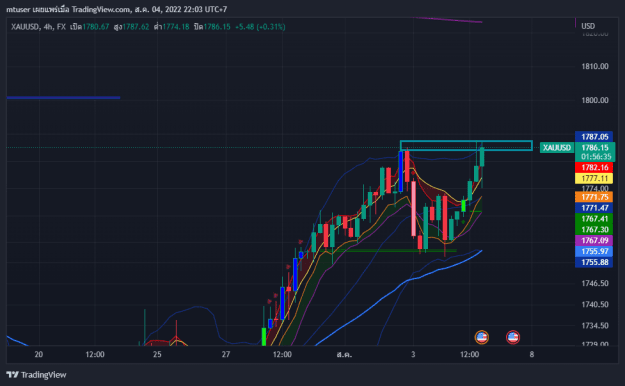Select the 1787.05 dark blue price tag
Screen dimensions: 625x386
point(594,137)
